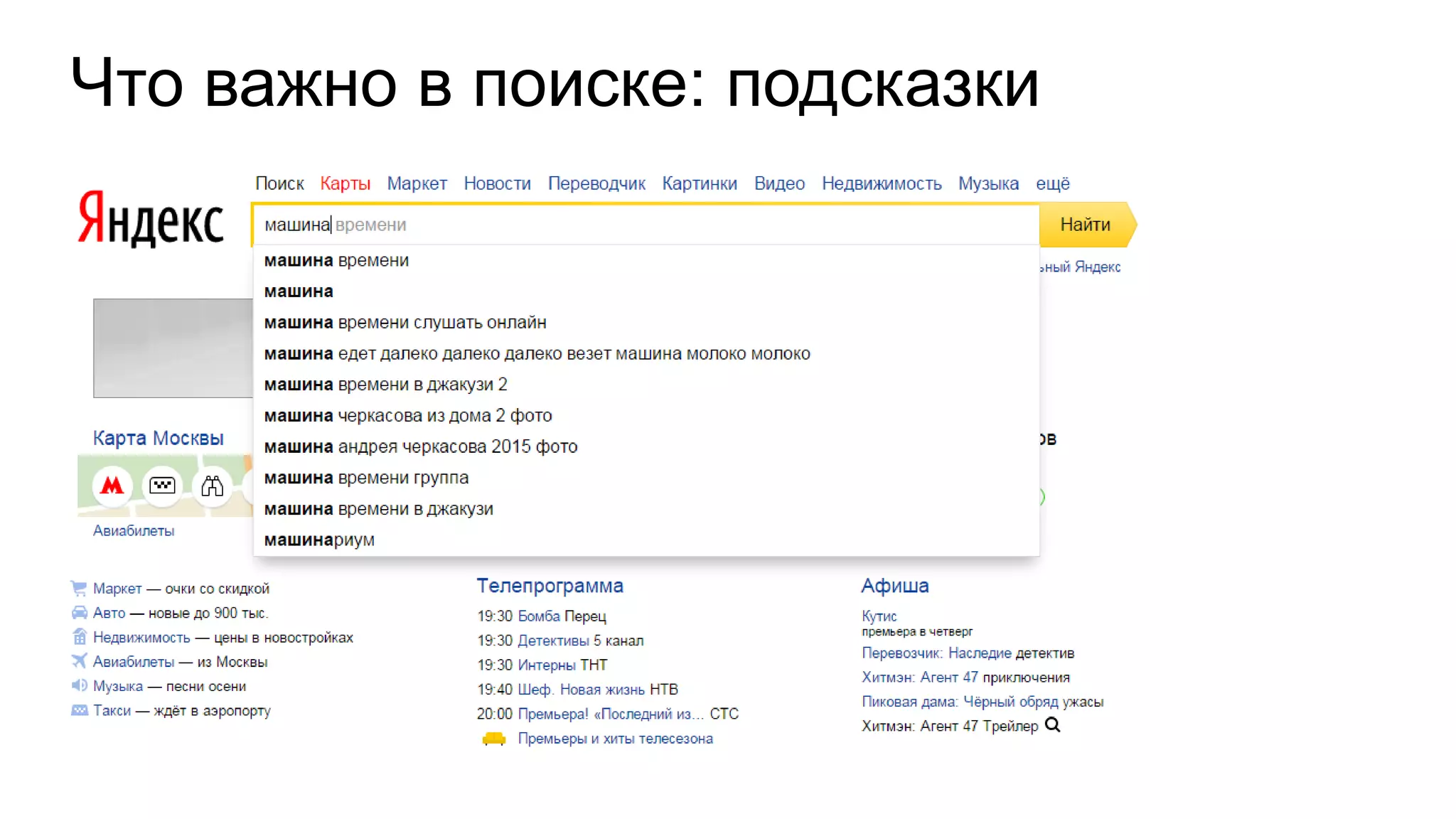Switch to the Маркет tab
This screenshot has height=819, width=1456.
coord(417,183)
